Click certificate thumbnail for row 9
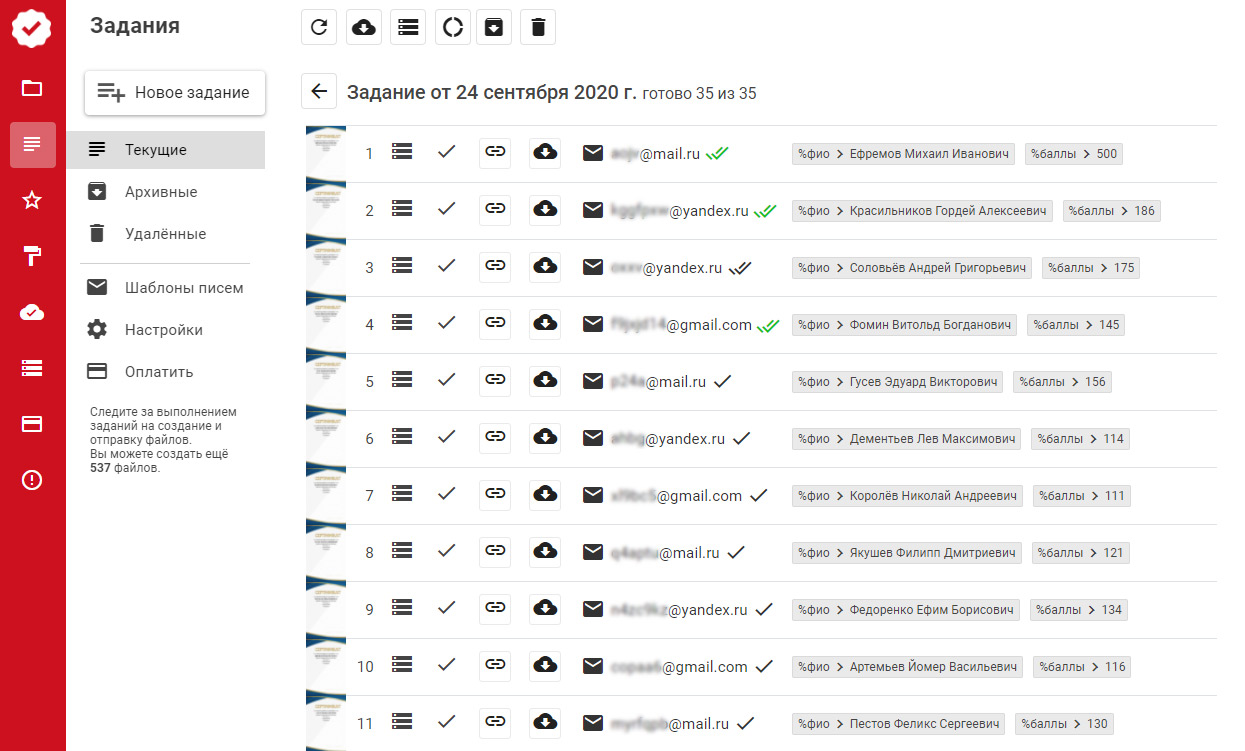1245x751 pixels. click(325, 609)
